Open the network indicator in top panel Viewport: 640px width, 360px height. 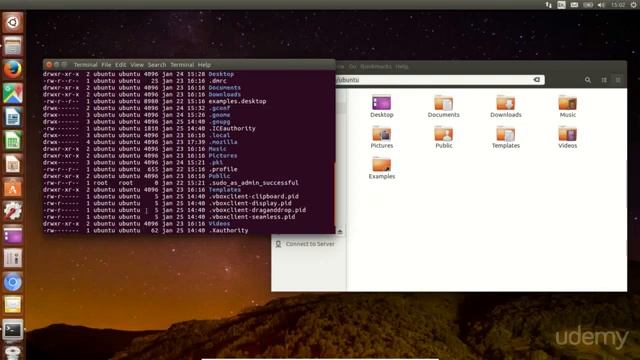pyautogui.click(x=548, y=5)
